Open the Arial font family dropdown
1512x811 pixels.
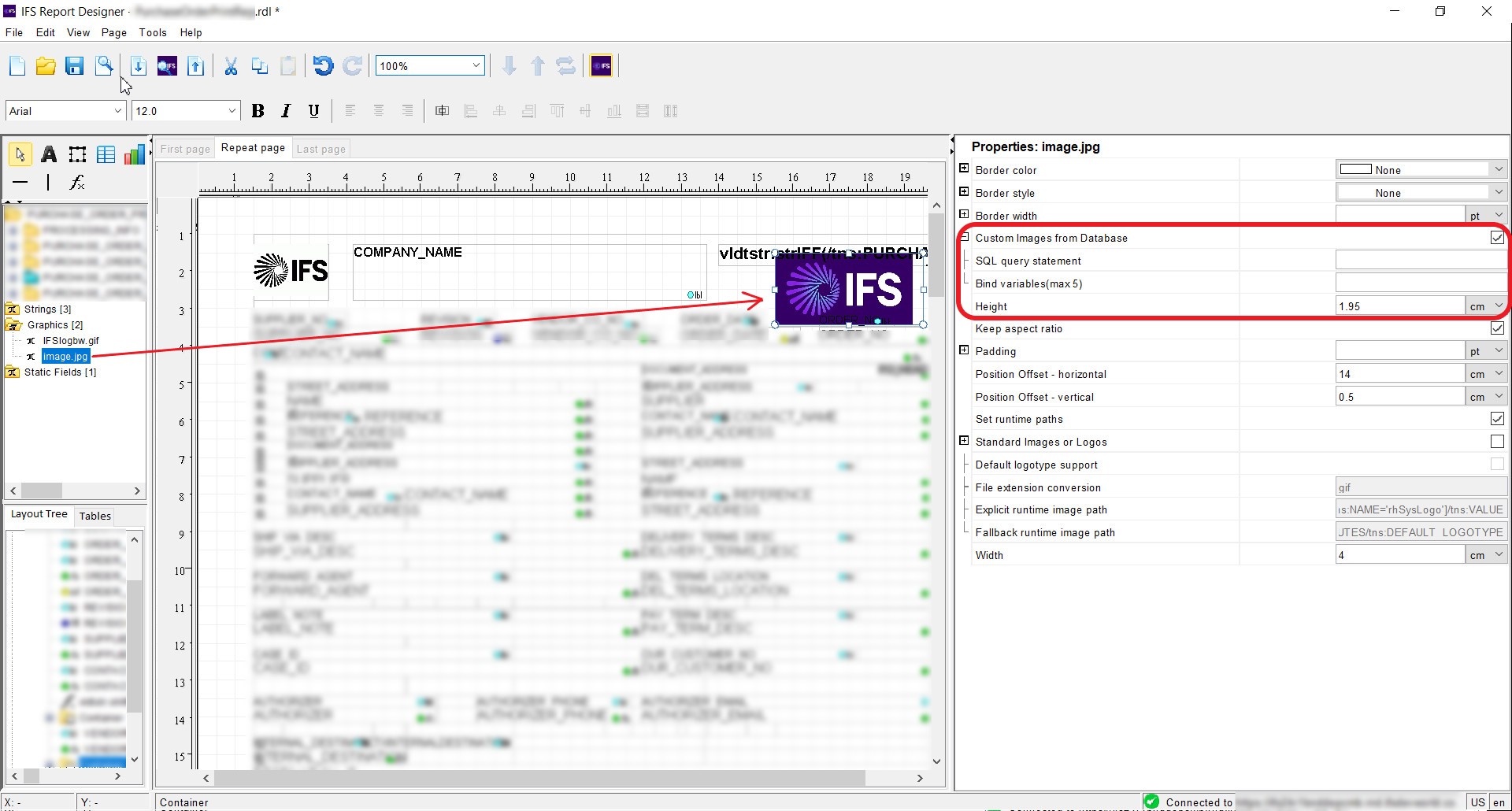click(116, 110)
